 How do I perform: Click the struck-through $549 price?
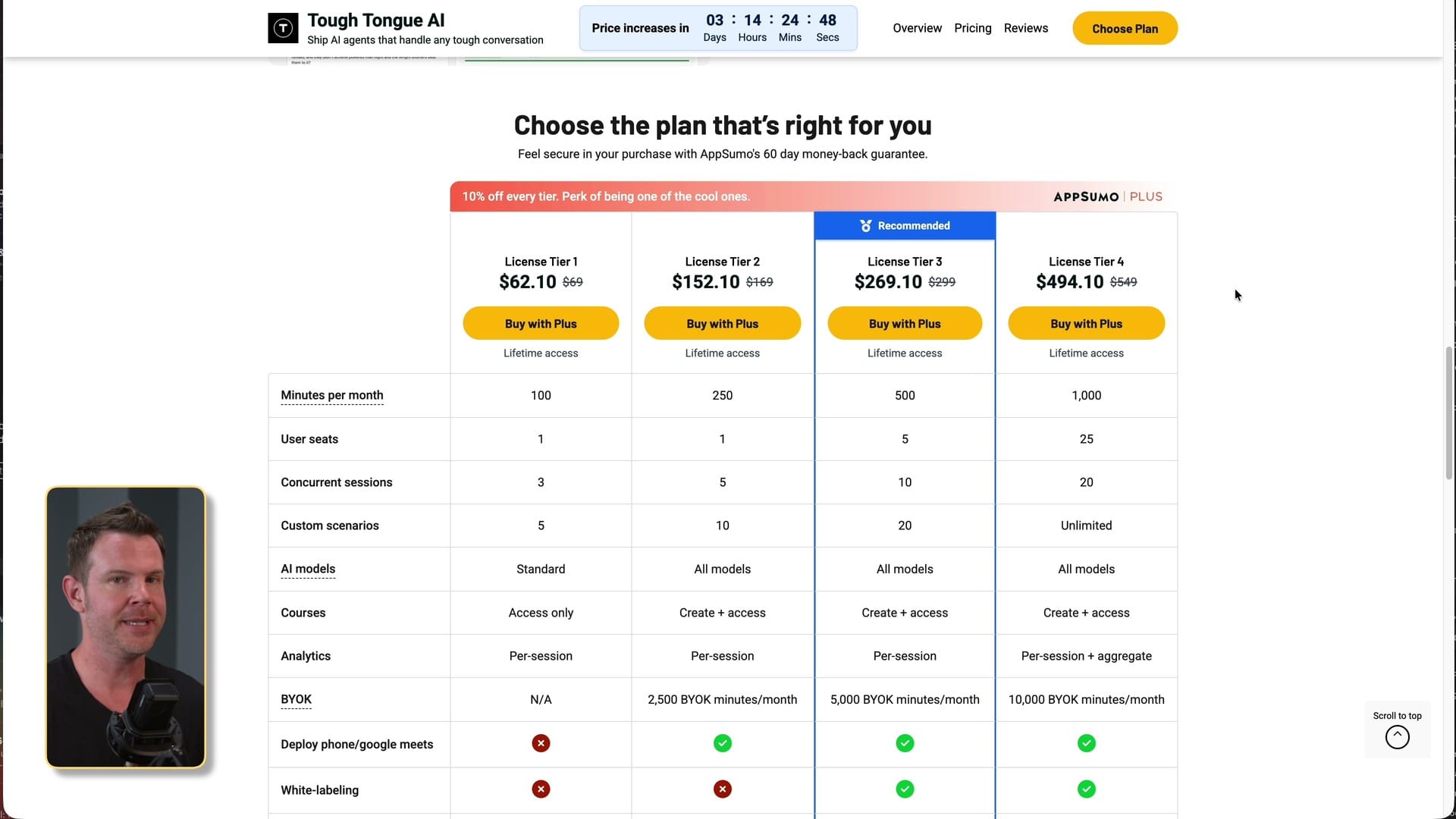[1123, 282]
